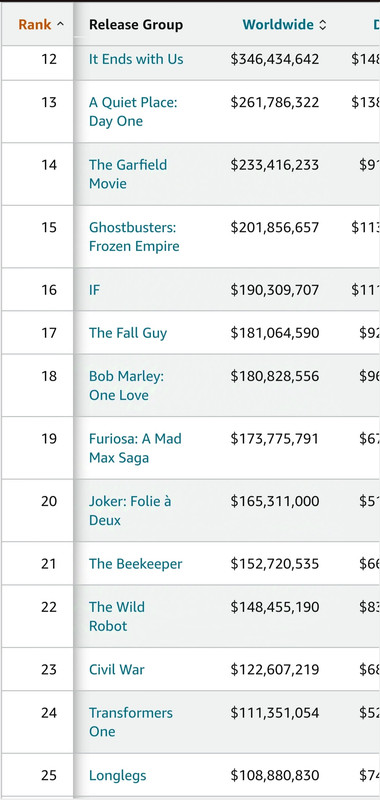Select Ghostbusters: Frozen Empire link
This screenshot has width=380, height=800.
pyautogui.click(x=134, y=237)
